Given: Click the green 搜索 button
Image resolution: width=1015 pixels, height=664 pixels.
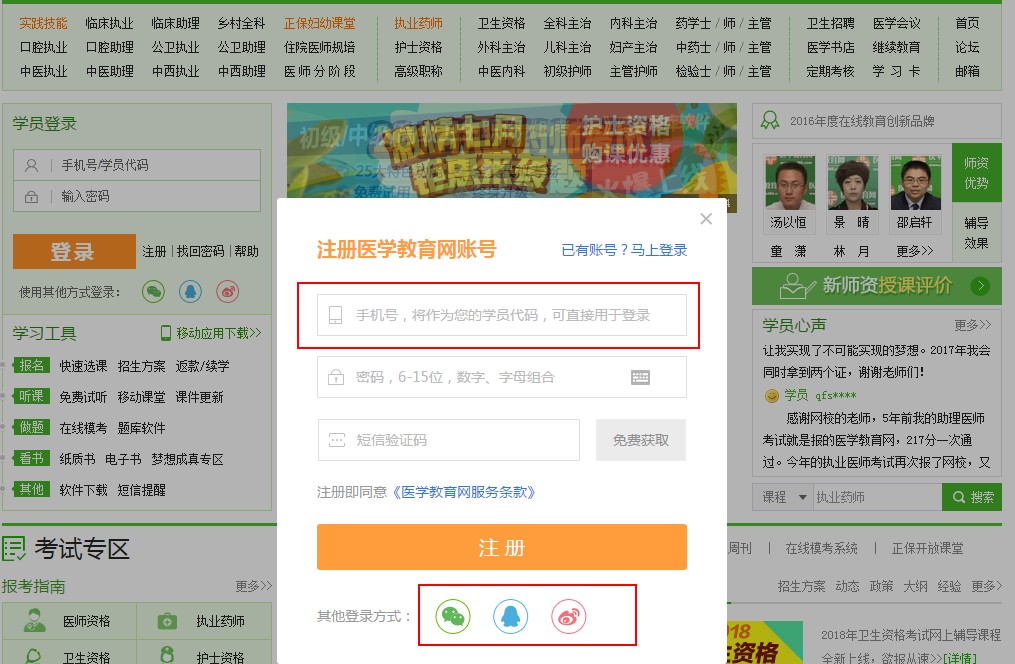Looking at the screenshot, I should tap(972, 497).
